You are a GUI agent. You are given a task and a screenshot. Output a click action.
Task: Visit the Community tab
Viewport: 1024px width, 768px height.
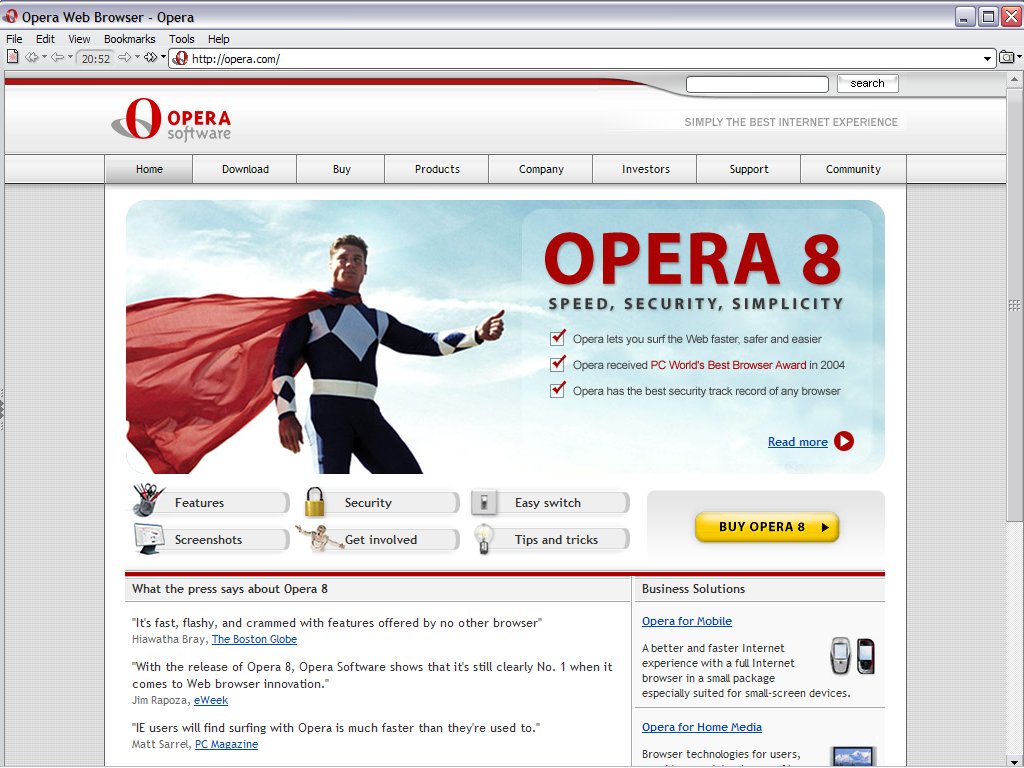[853, 169]
